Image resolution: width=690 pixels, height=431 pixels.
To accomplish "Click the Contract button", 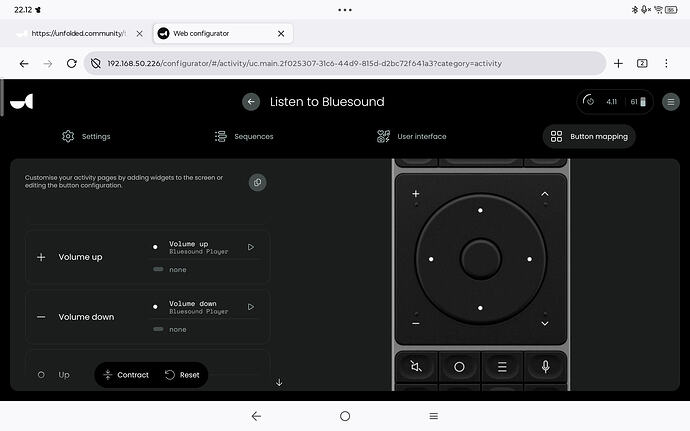I will click(x=126, y=375).
